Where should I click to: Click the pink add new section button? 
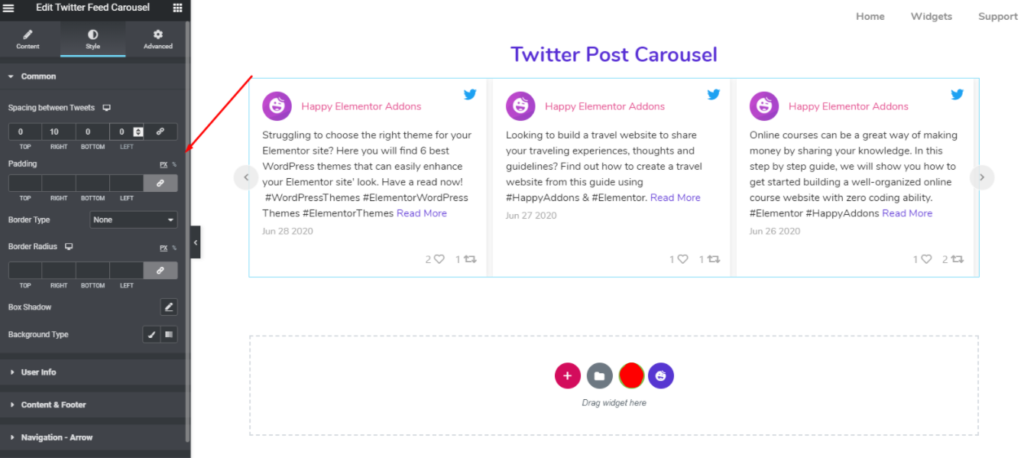pyautogui.click(x=567, y=376)
